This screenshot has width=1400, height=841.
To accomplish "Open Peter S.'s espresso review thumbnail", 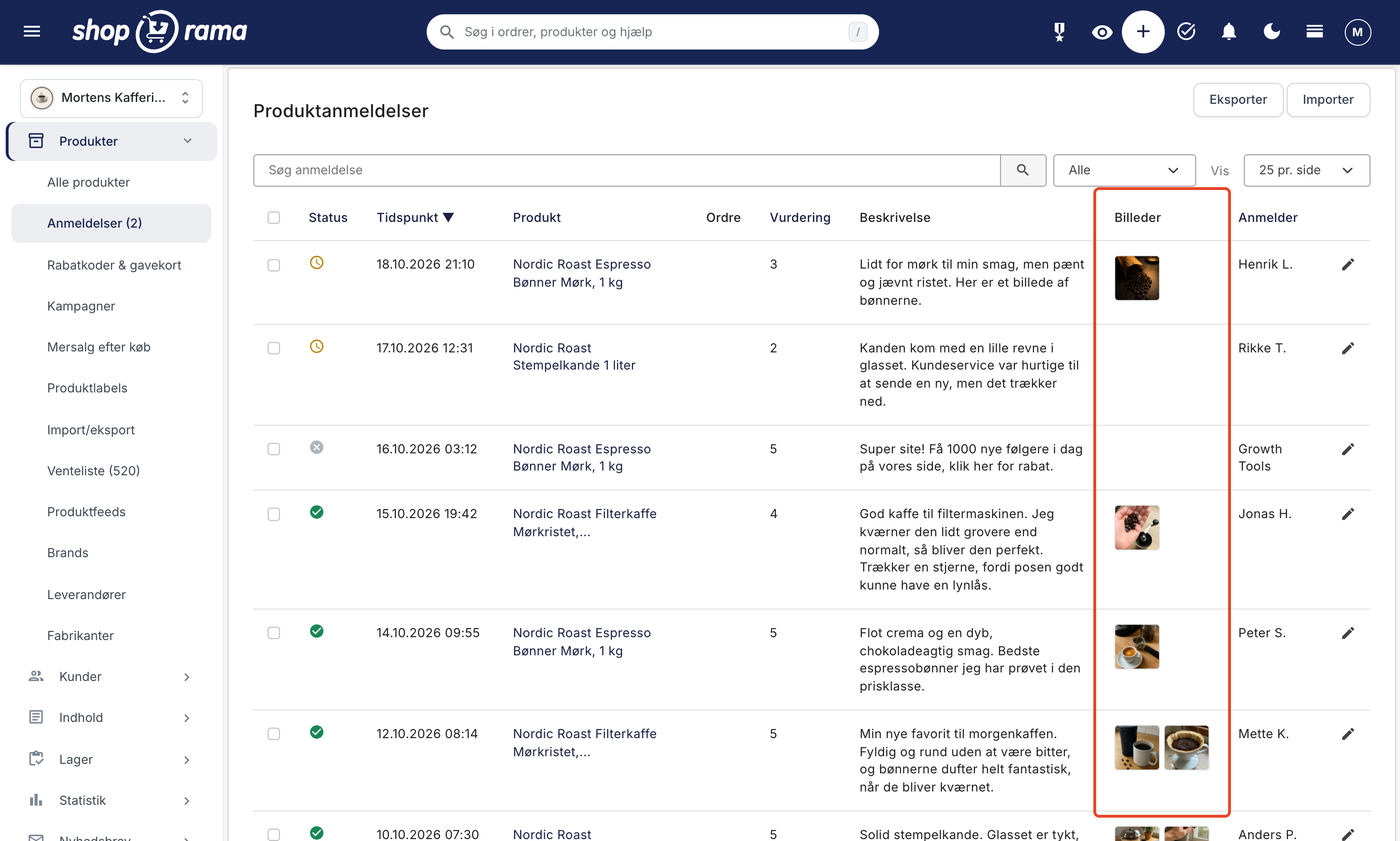I will click(1137, 647).
